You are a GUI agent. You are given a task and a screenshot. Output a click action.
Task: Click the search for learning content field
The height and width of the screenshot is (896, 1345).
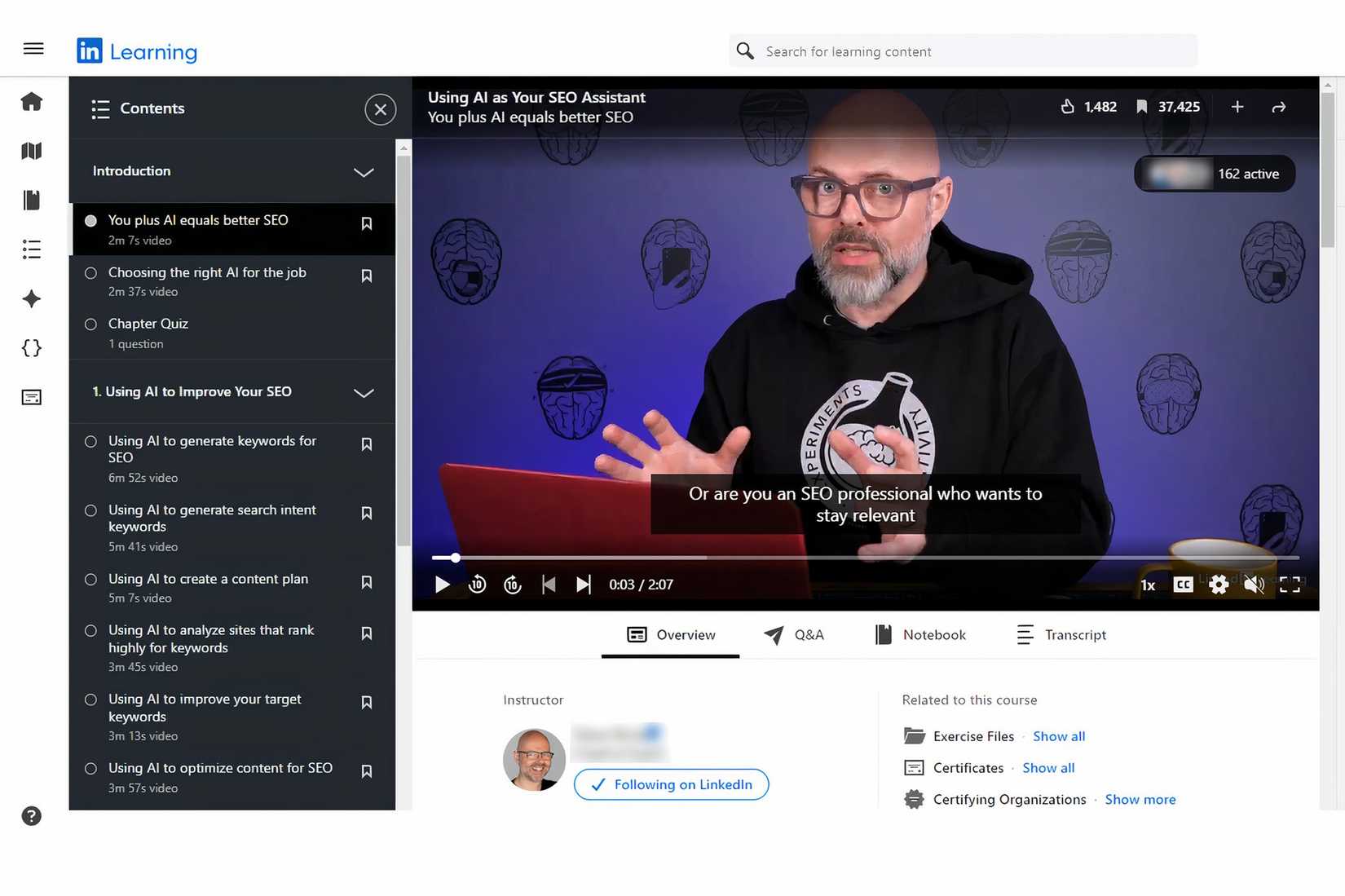964,51
